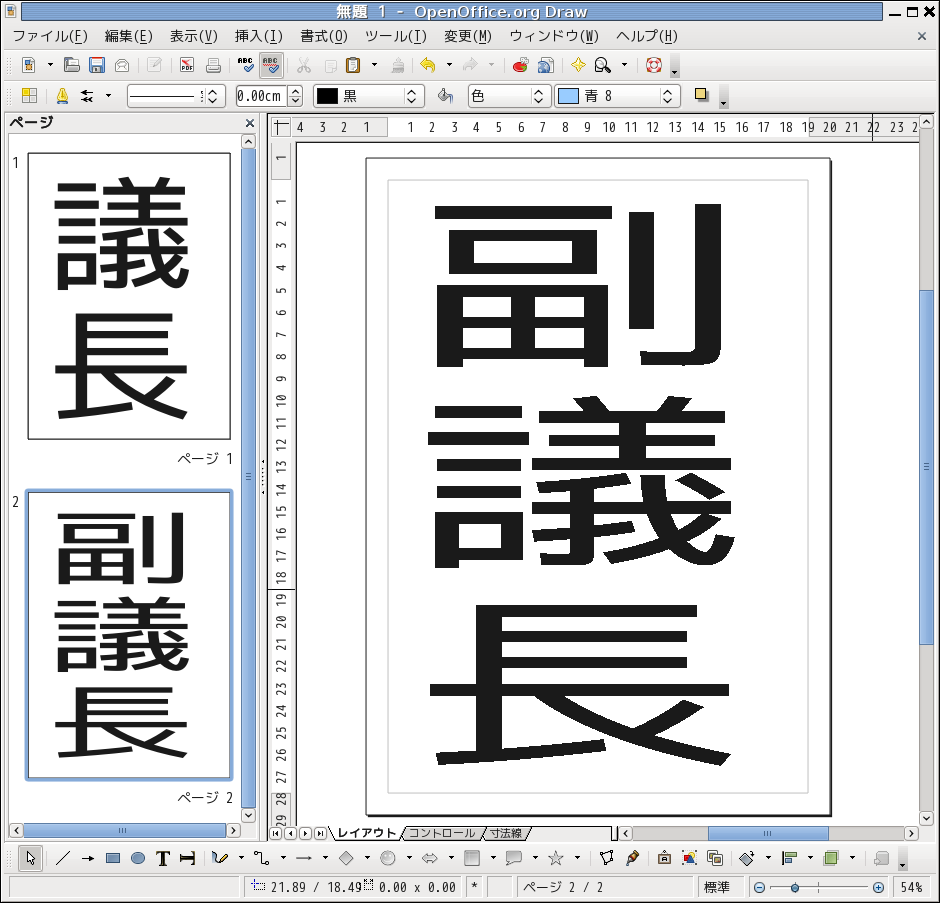
Task: Click the Undo arrow icon
Action: tap(428, 66)
